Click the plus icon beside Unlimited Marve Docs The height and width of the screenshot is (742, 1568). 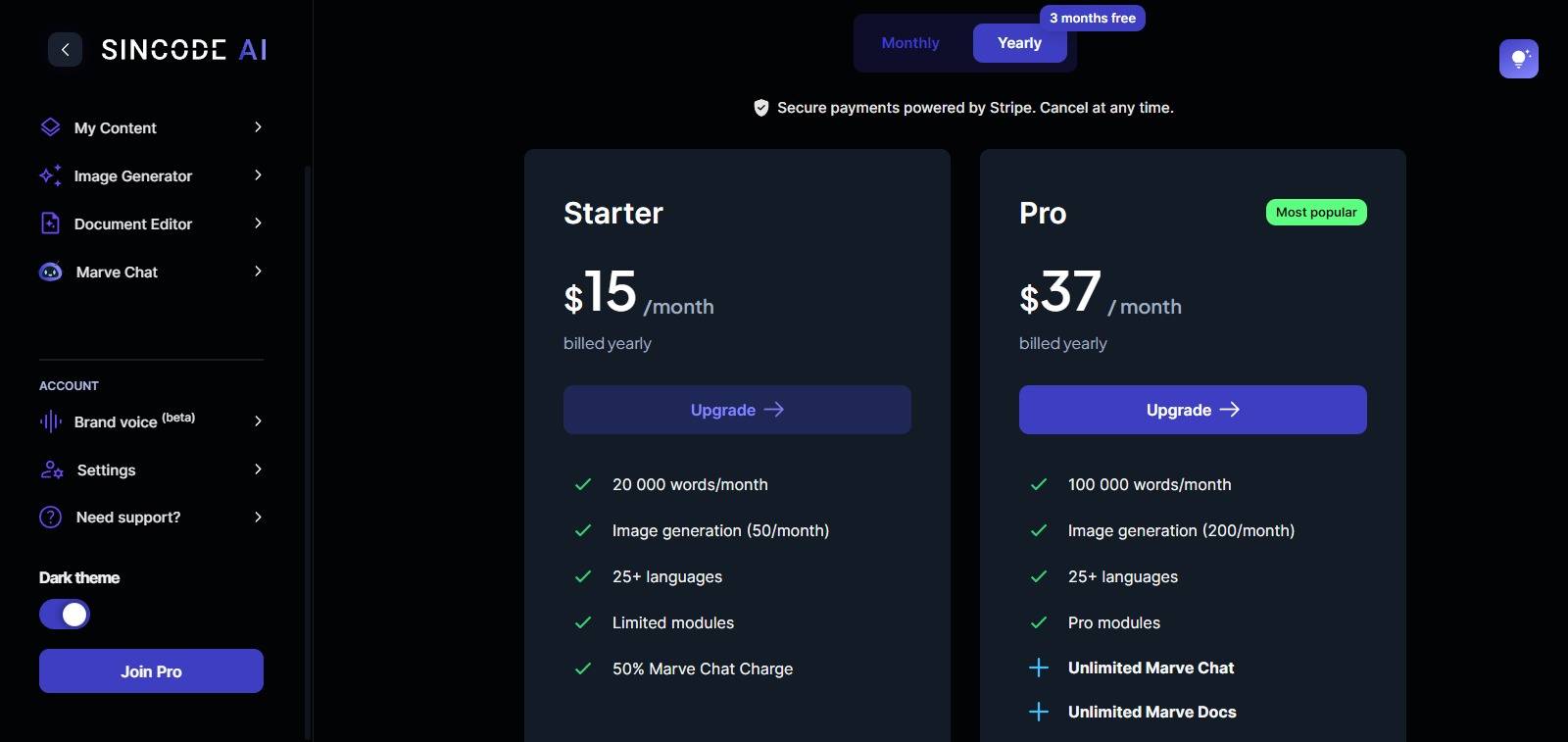(1039, 712)
